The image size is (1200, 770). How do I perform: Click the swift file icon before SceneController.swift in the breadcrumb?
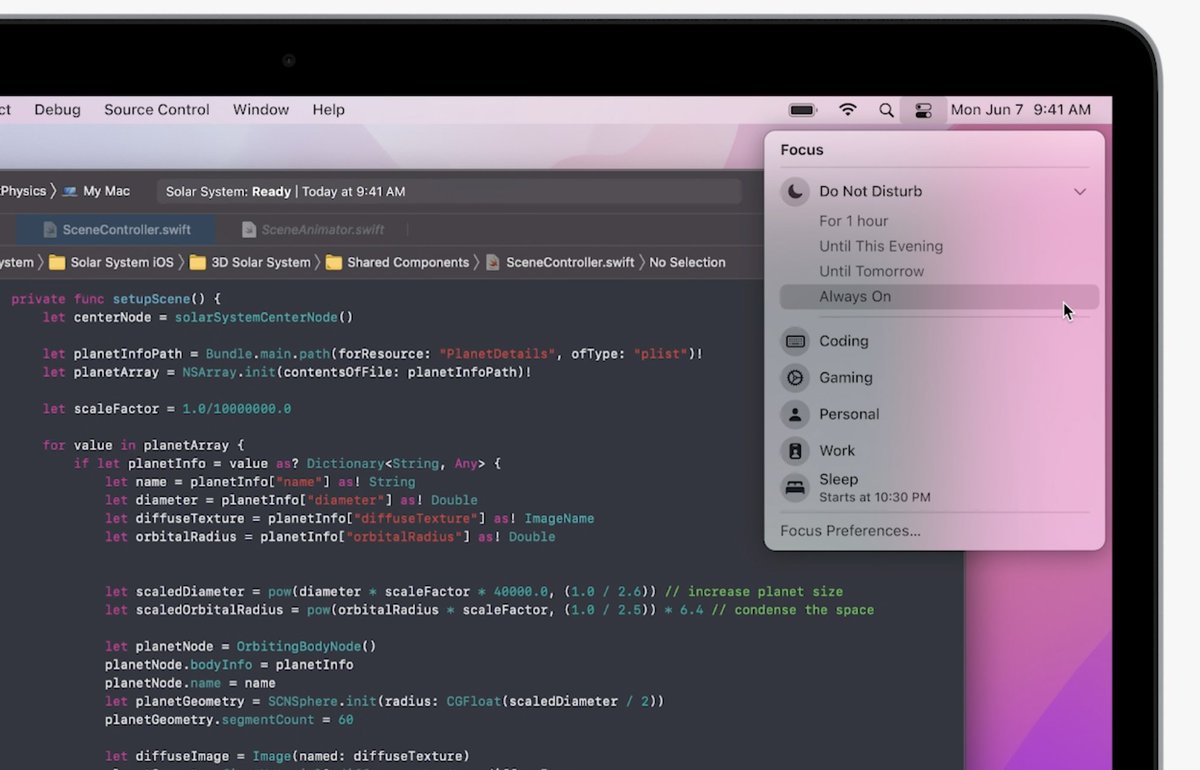pyautogui.click(x=493, y=262)
